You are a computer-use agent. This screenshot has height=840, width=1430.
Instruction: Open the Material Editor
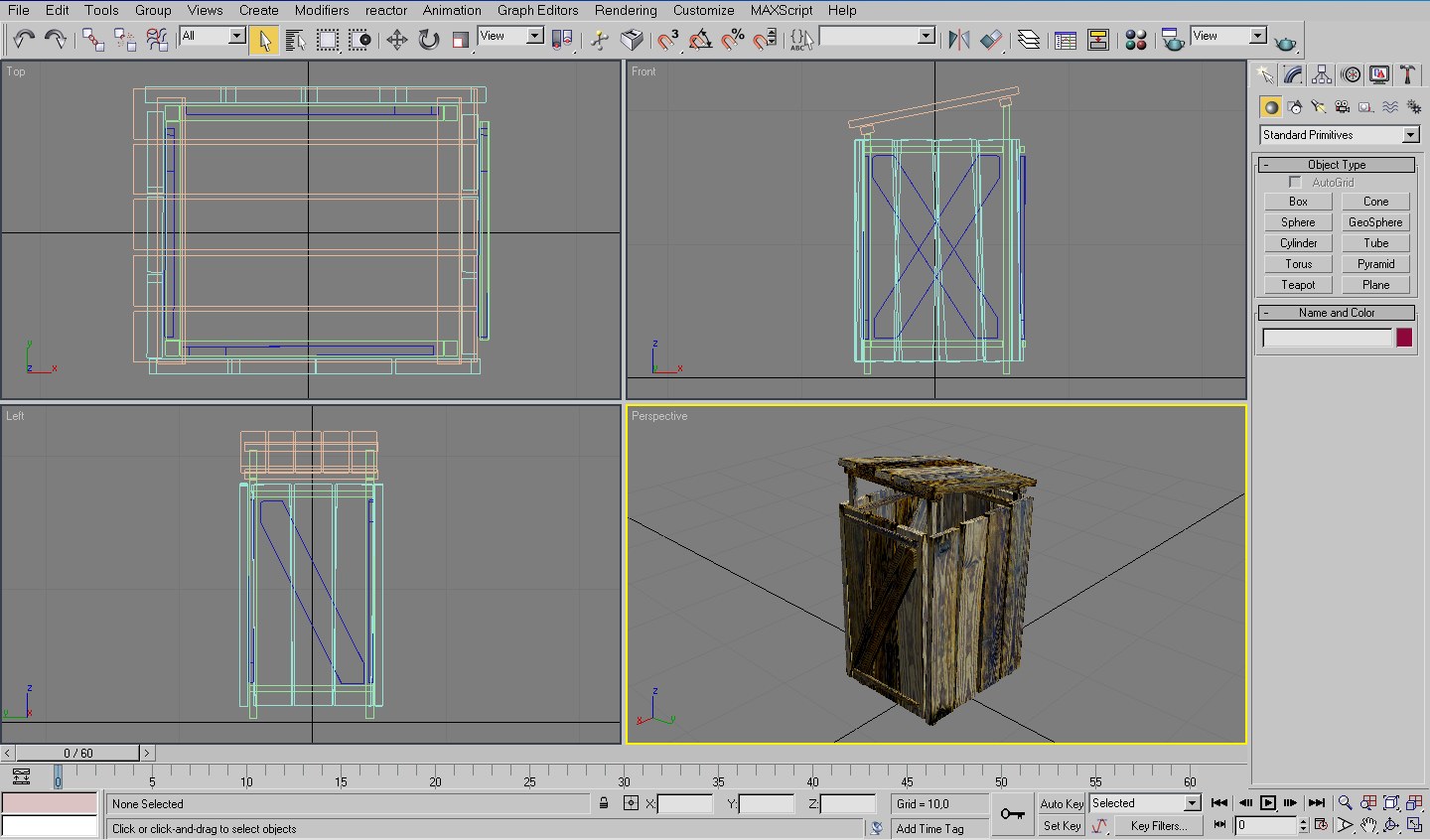[x=1136, y=40]
